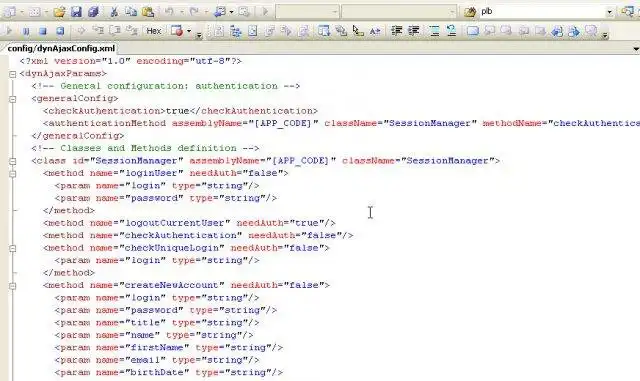This screenshot has height=381, width=640.
Task: Click the New Project toolbar icon
Action: (x=9, y=12)
